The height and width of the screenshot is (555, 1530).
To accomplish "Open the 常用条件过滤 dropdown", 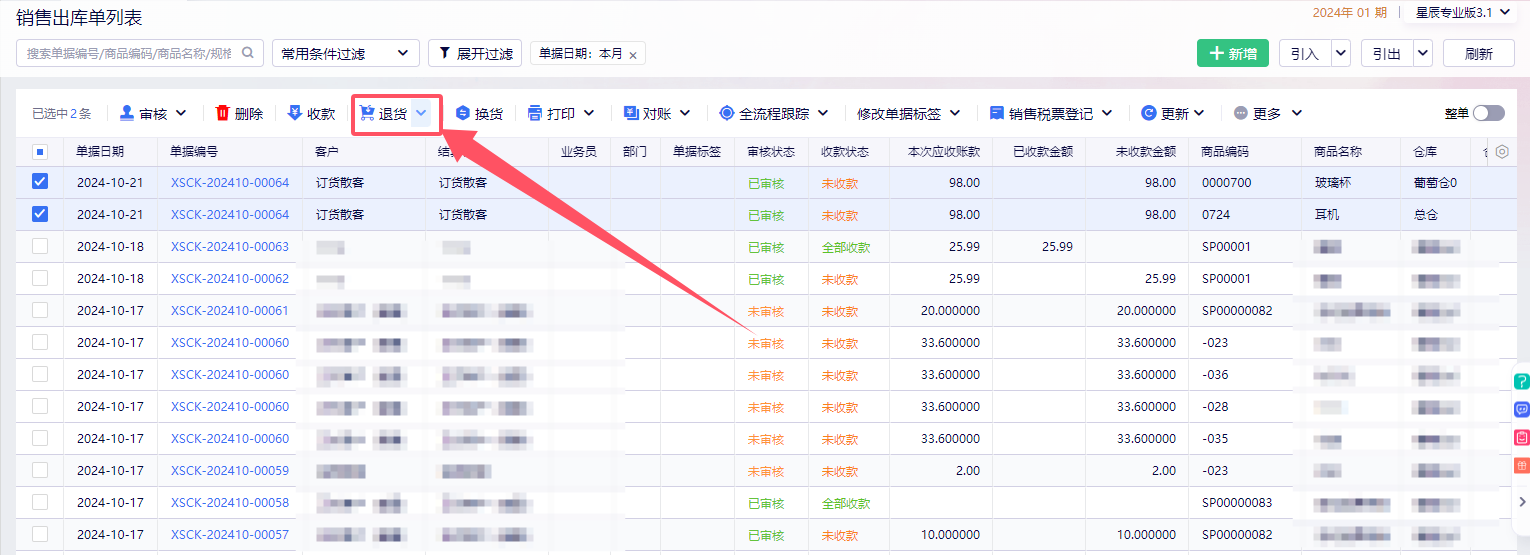I will point(346,53).
